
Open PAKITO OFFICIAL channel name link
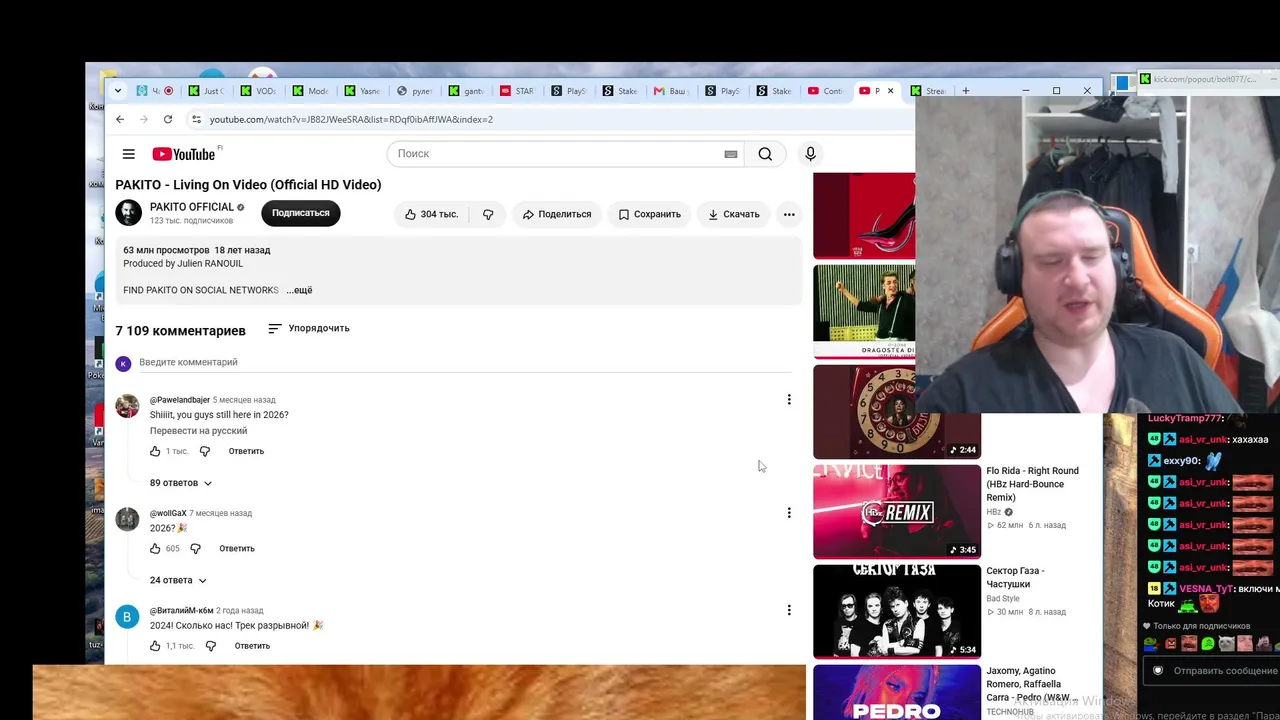[x=192, y=207]
